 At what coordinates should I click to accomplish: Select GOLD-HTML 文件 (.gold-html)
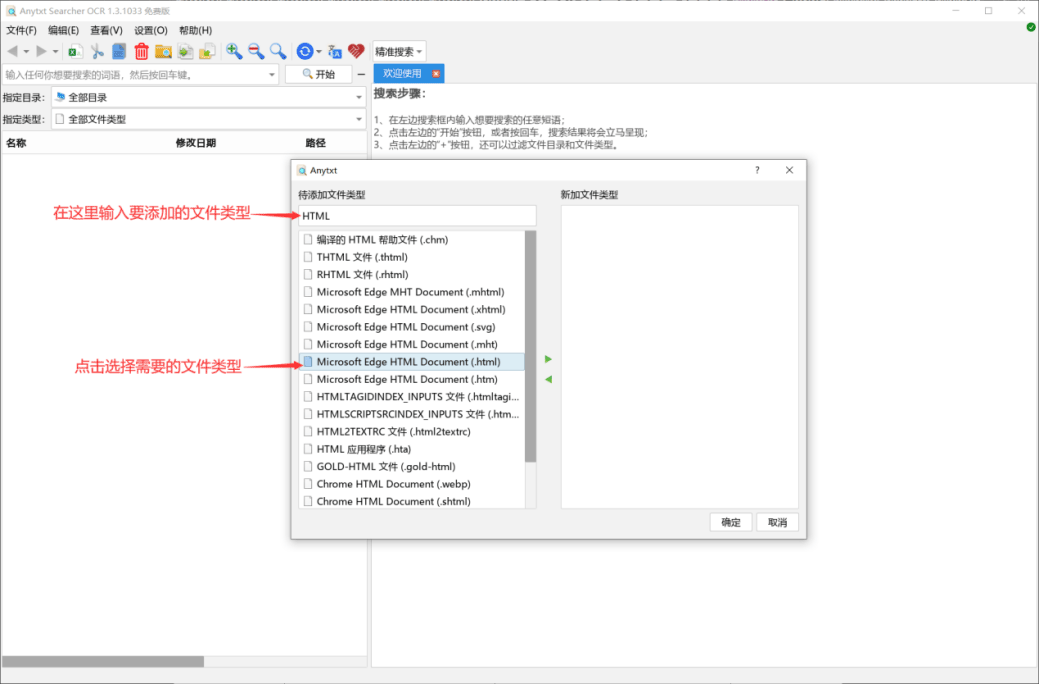pyautogui.click(x=411, y=467)
